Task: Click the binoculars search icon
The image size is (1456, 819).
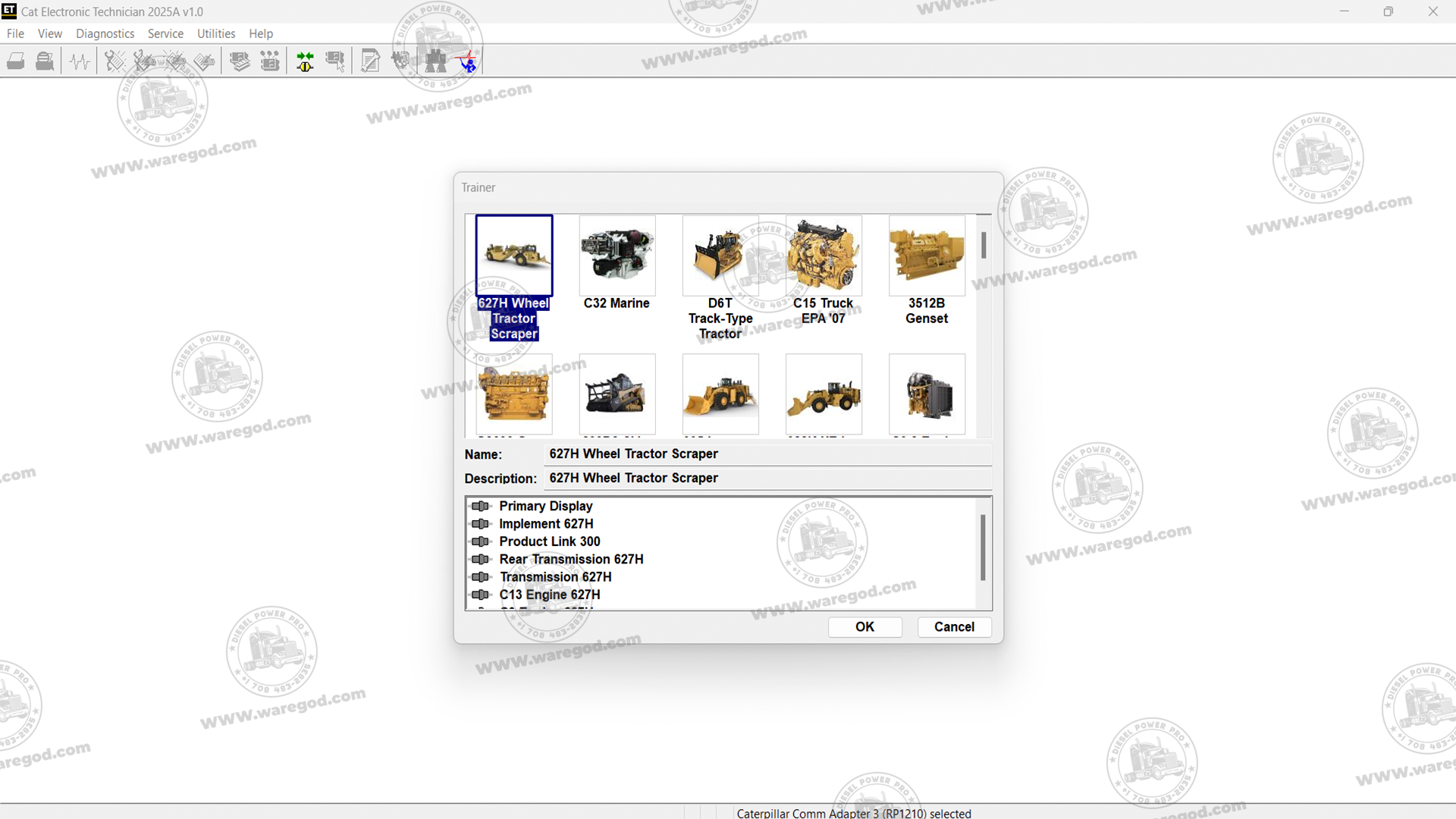Action: pyautogui.click(x=435, y=61)
